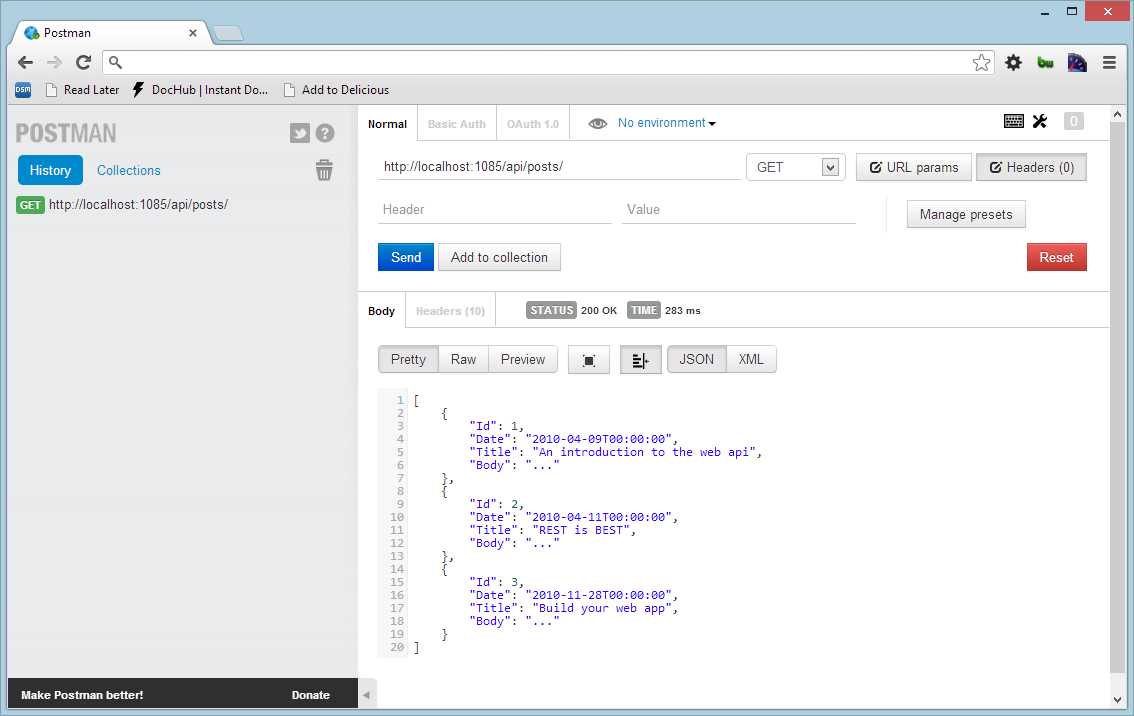1134x716 pixels.
Task: Select Raw response format
Action: [x=464, y=359]
